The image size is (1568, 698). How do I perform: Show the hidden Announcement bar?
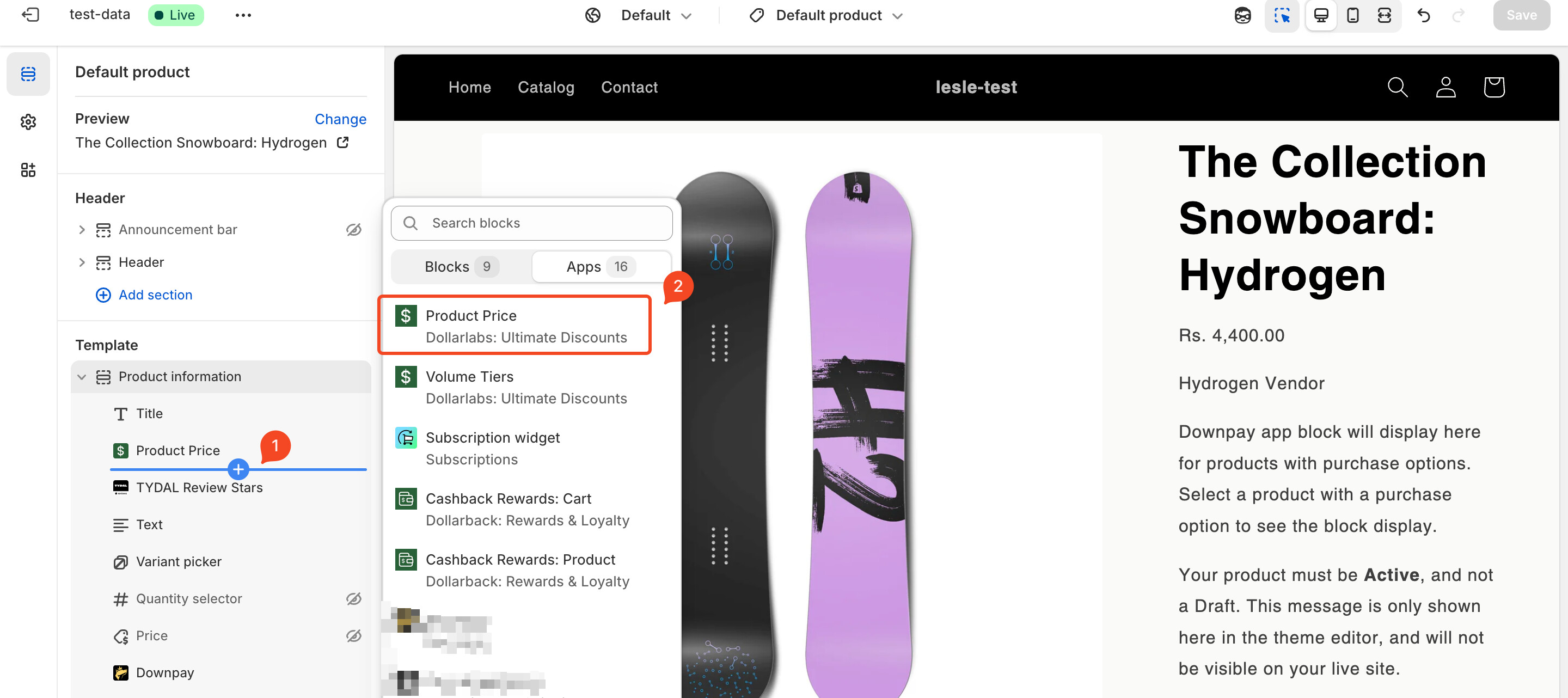pos(354,230)
